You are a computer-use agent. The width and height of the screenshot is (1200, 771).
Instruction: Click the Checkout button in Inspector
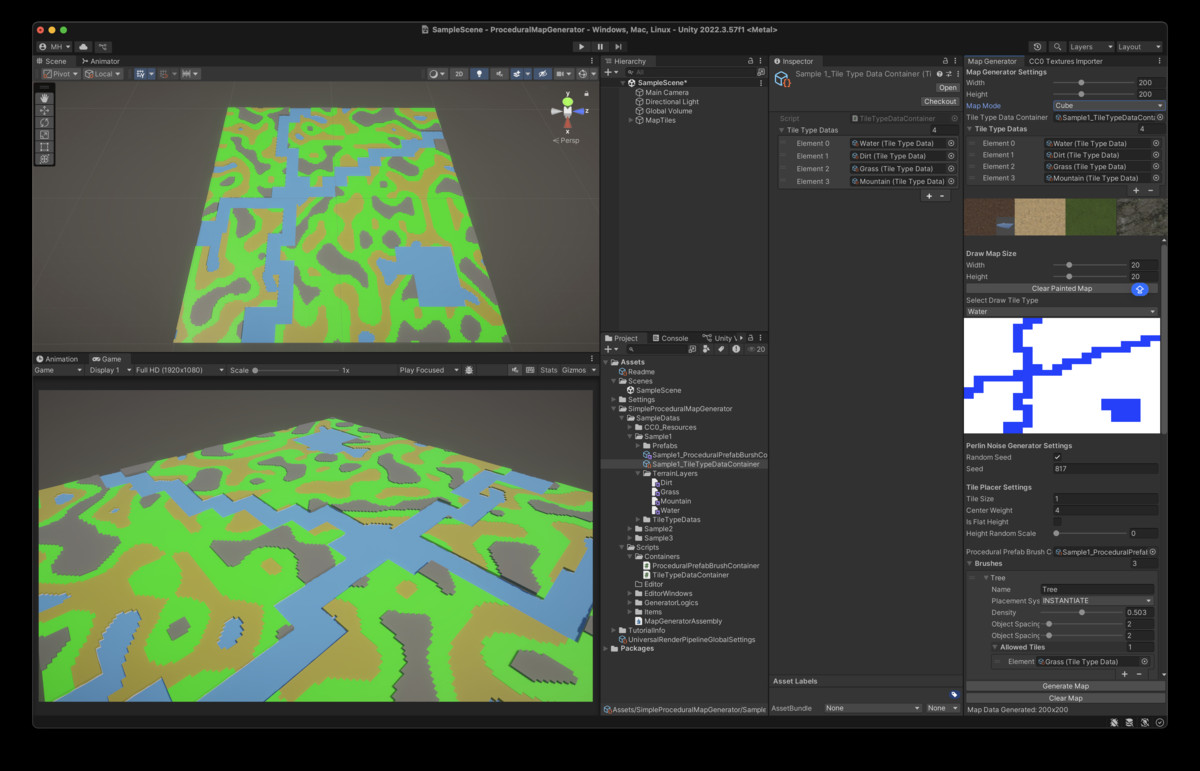click(940, 102)
